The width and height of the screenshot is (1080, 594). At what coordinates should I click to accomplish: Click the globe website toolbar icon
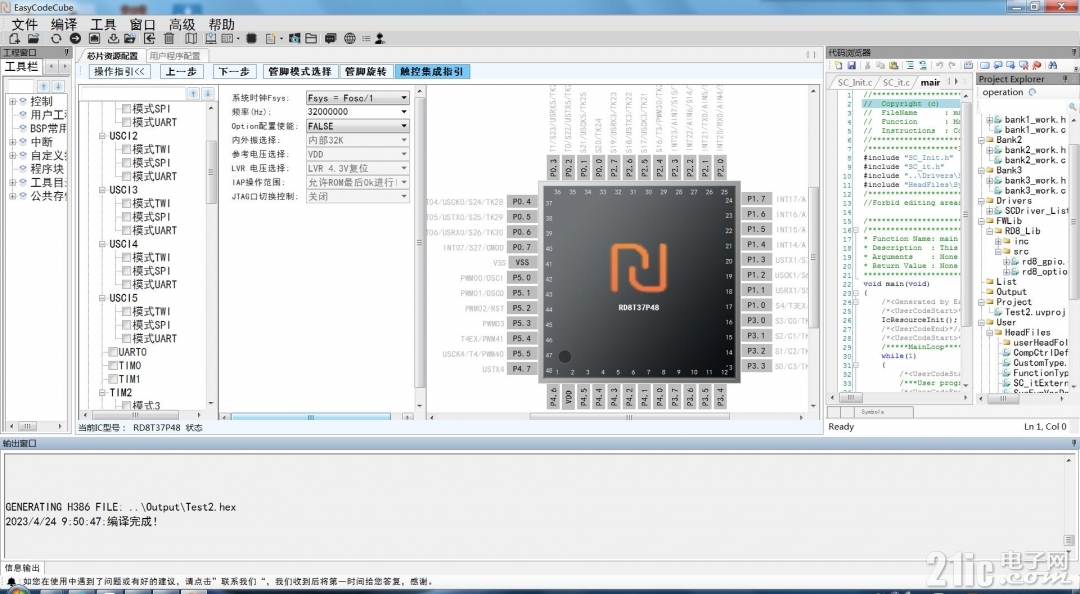coord(350,39)
